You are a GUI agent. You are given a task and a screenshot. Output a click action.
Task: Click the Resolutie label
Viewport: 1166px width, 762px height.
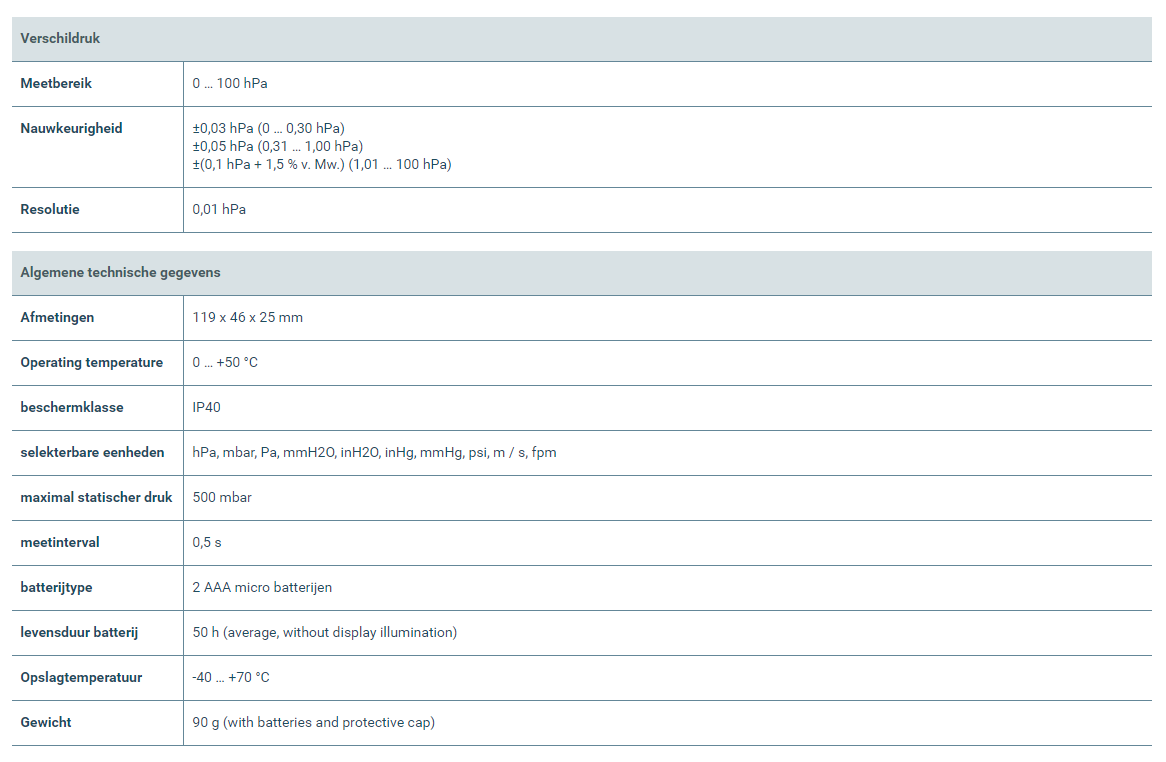pyautogui.click(x=50, y=210)
